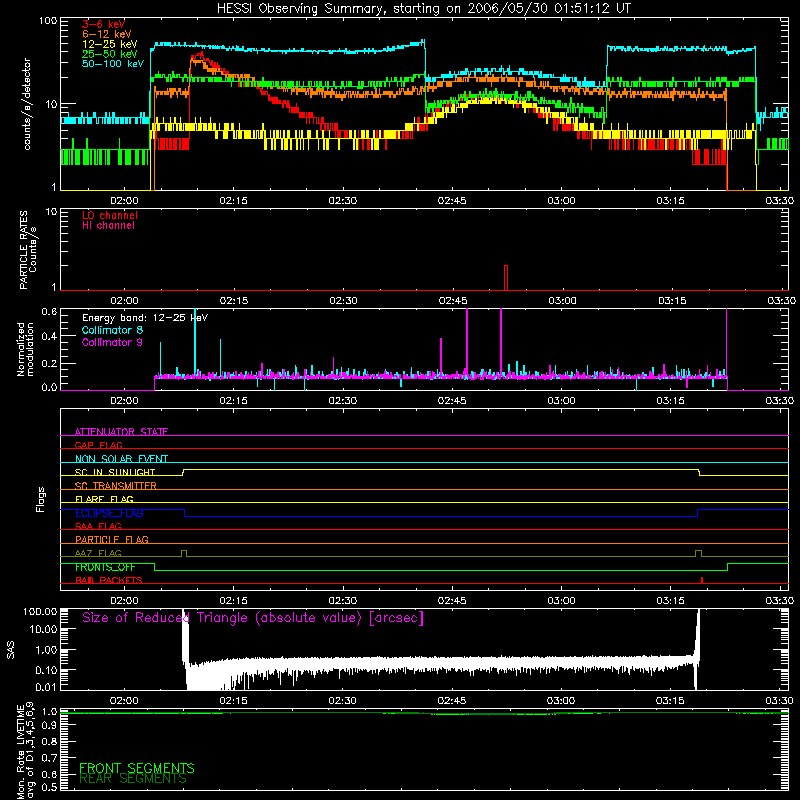Click the SAS axis title
Image resolution: width=800 pixels, height=800 pixels.
tap(11, 649)
